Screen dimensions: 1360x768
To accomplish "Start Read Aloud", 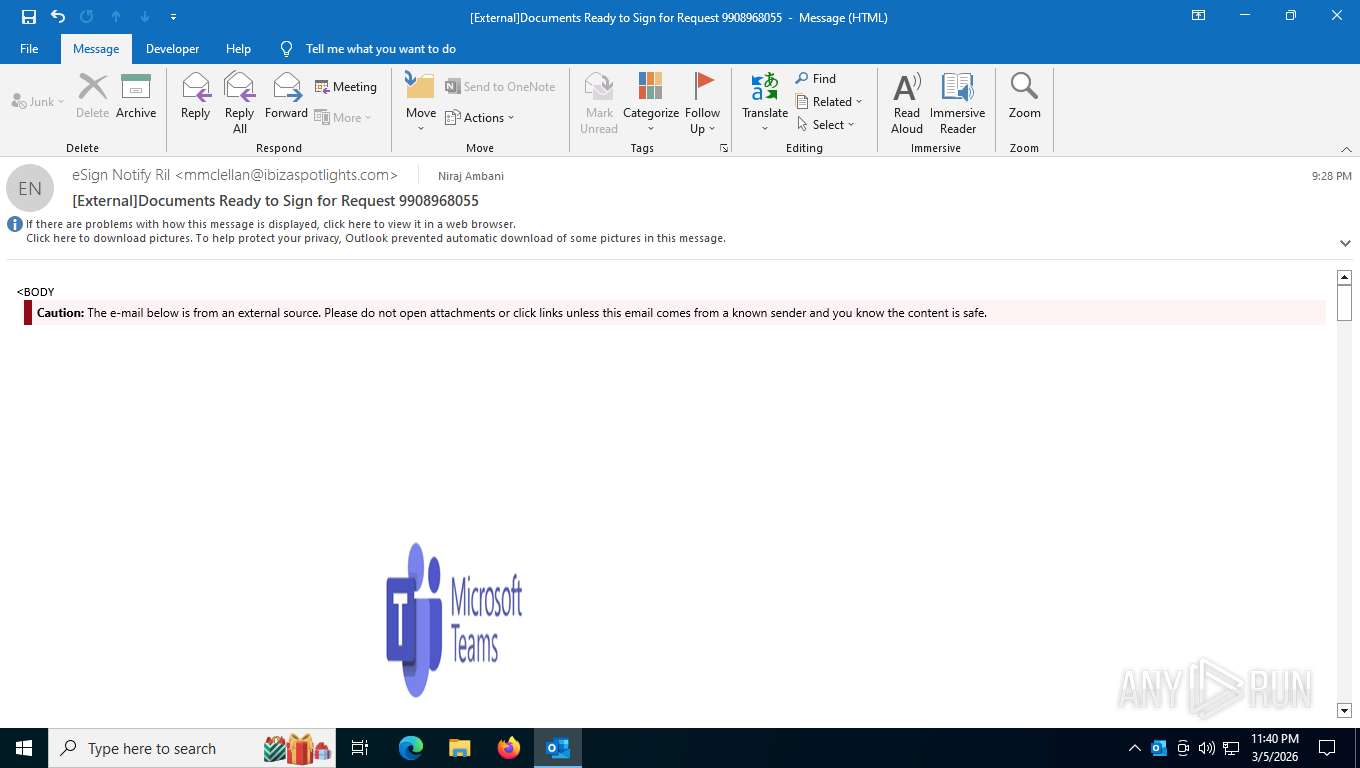I will click(x=907, y=103).
